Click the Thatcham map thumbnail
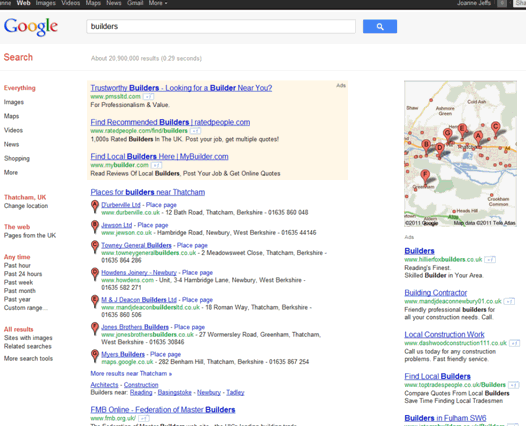This screenshot has height=427, width=526. [x=460, y=154]
